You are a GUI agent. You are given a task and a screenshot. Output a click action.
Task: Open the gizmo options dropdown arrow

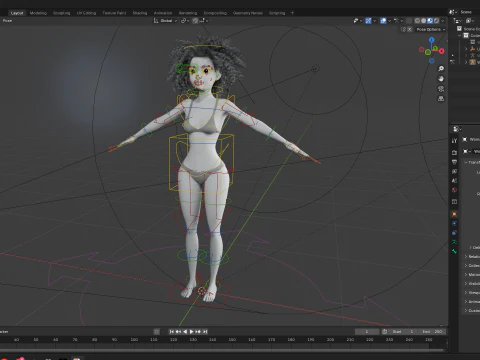tap(375, 21)
